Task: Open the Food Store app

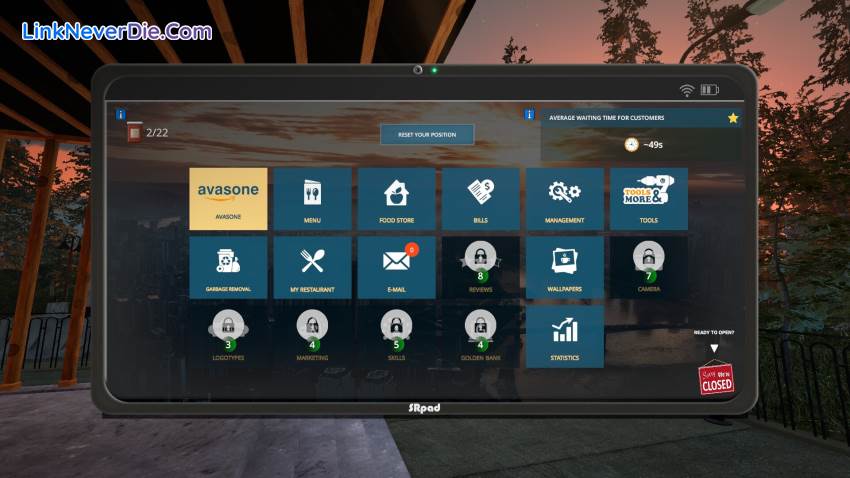Action: [x=396, y=198]
